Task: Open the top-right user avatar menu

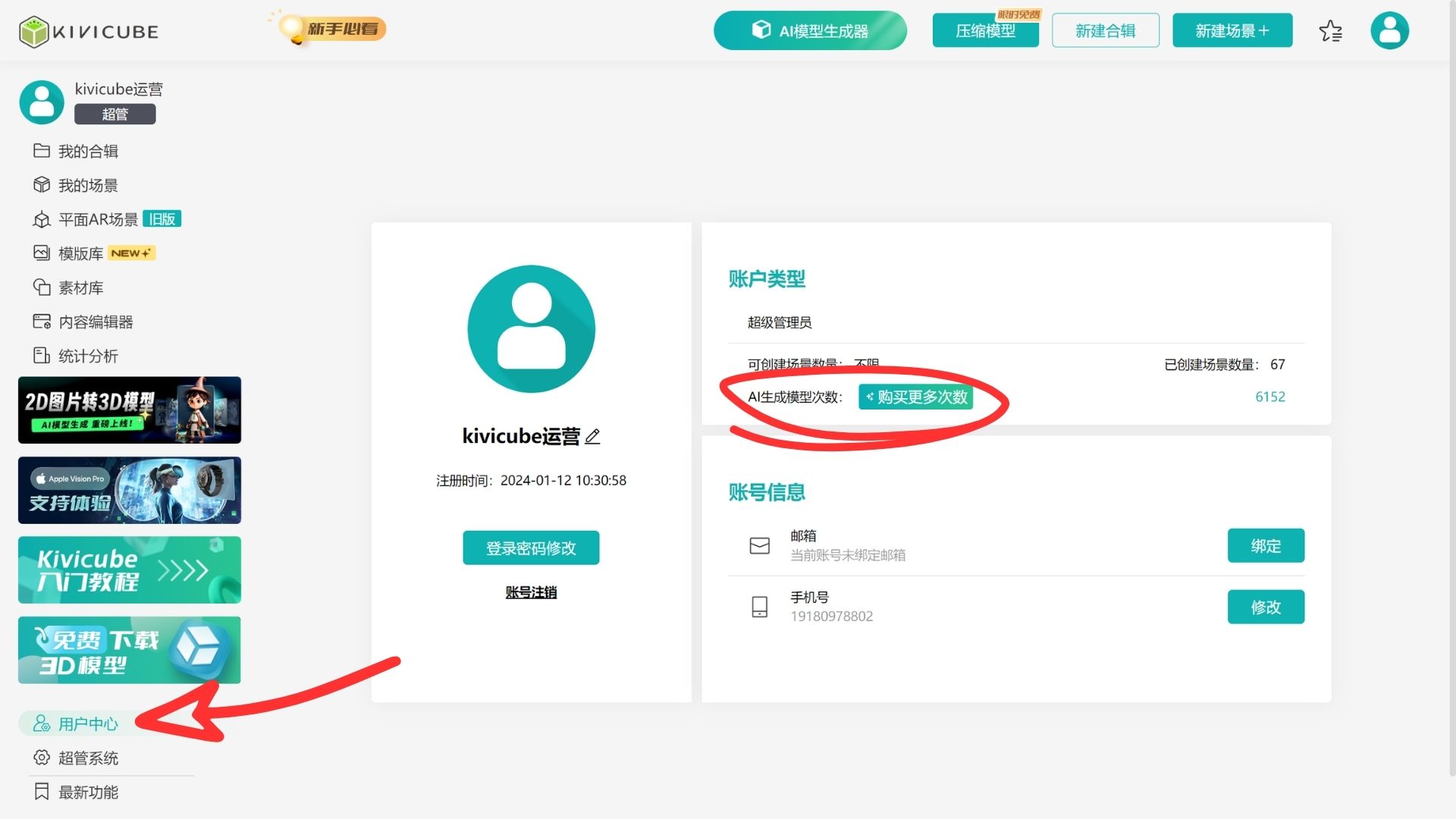Action: (1389, 30)
